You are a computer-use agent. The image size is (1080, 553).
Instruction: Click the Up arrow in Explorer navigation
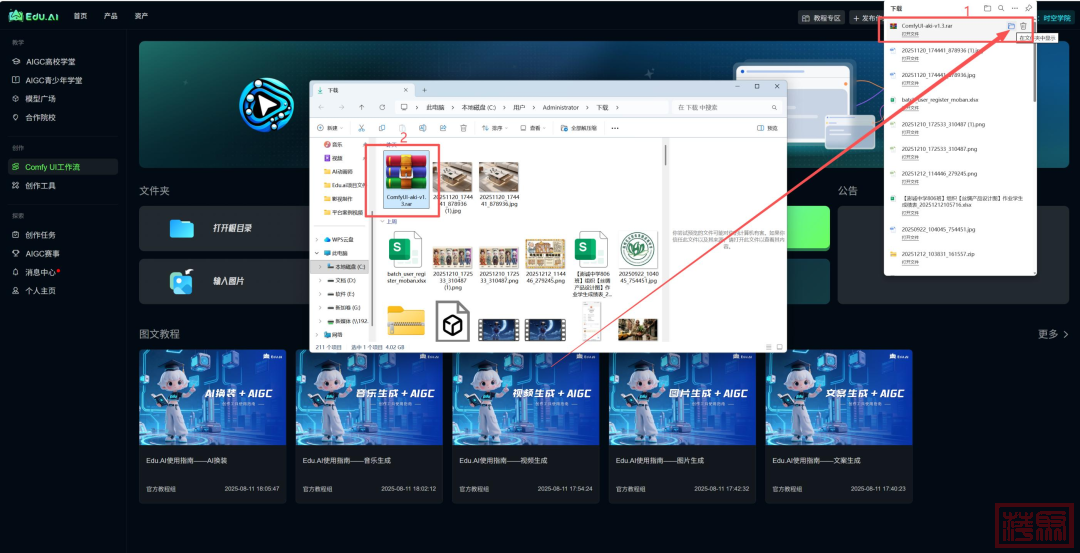click(361, 107)
